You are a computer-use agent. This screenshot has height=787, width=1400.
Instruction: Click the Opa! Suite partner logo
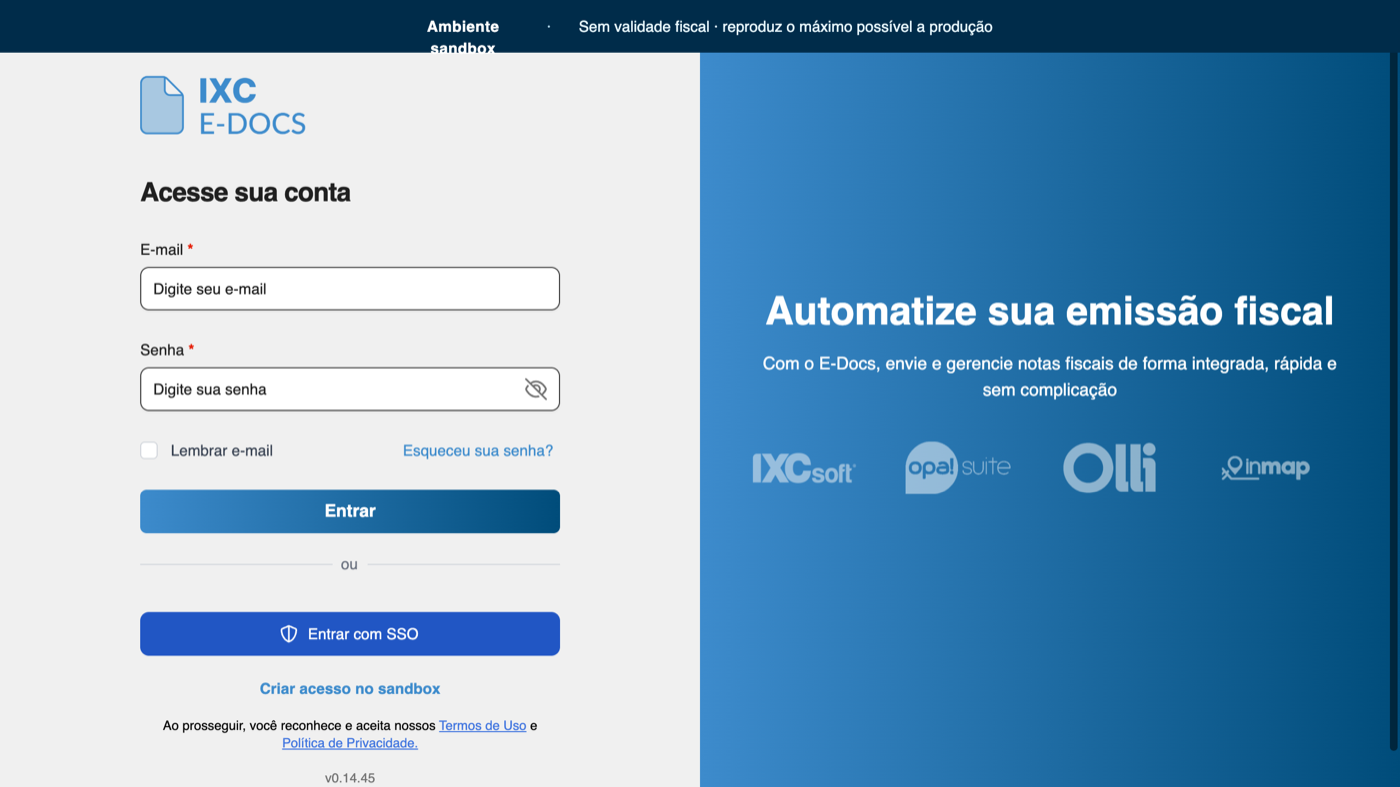pos(958,467)
